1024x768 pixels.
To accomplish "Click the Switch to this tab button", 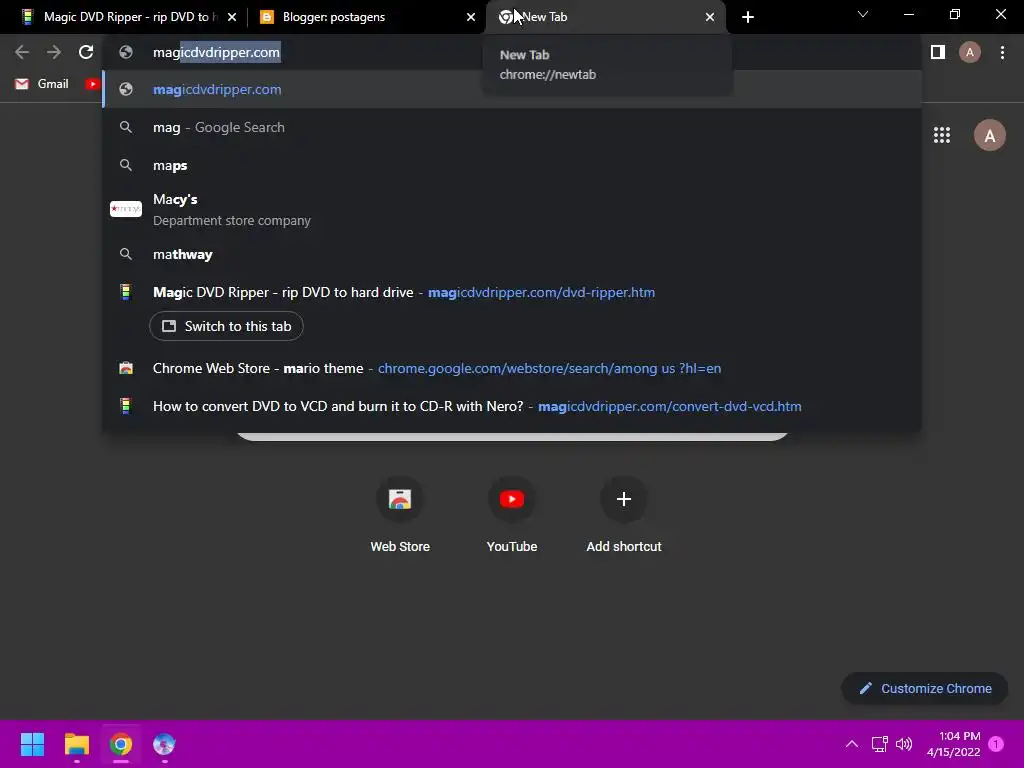I will (226, 326).
